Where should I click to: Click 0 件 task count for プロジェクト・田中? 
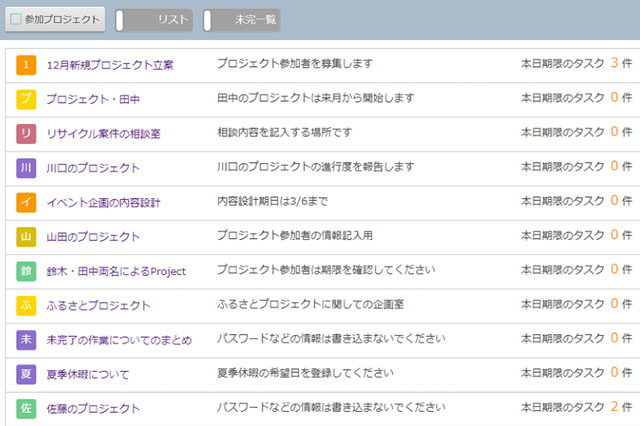coord(621,97)
